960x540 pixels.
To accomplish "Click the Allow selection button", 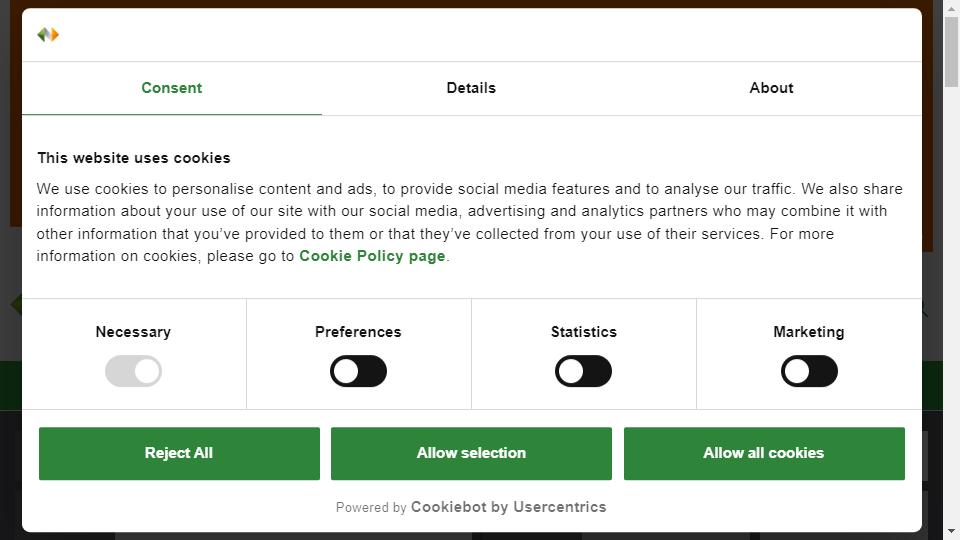I will click(471, 453).
